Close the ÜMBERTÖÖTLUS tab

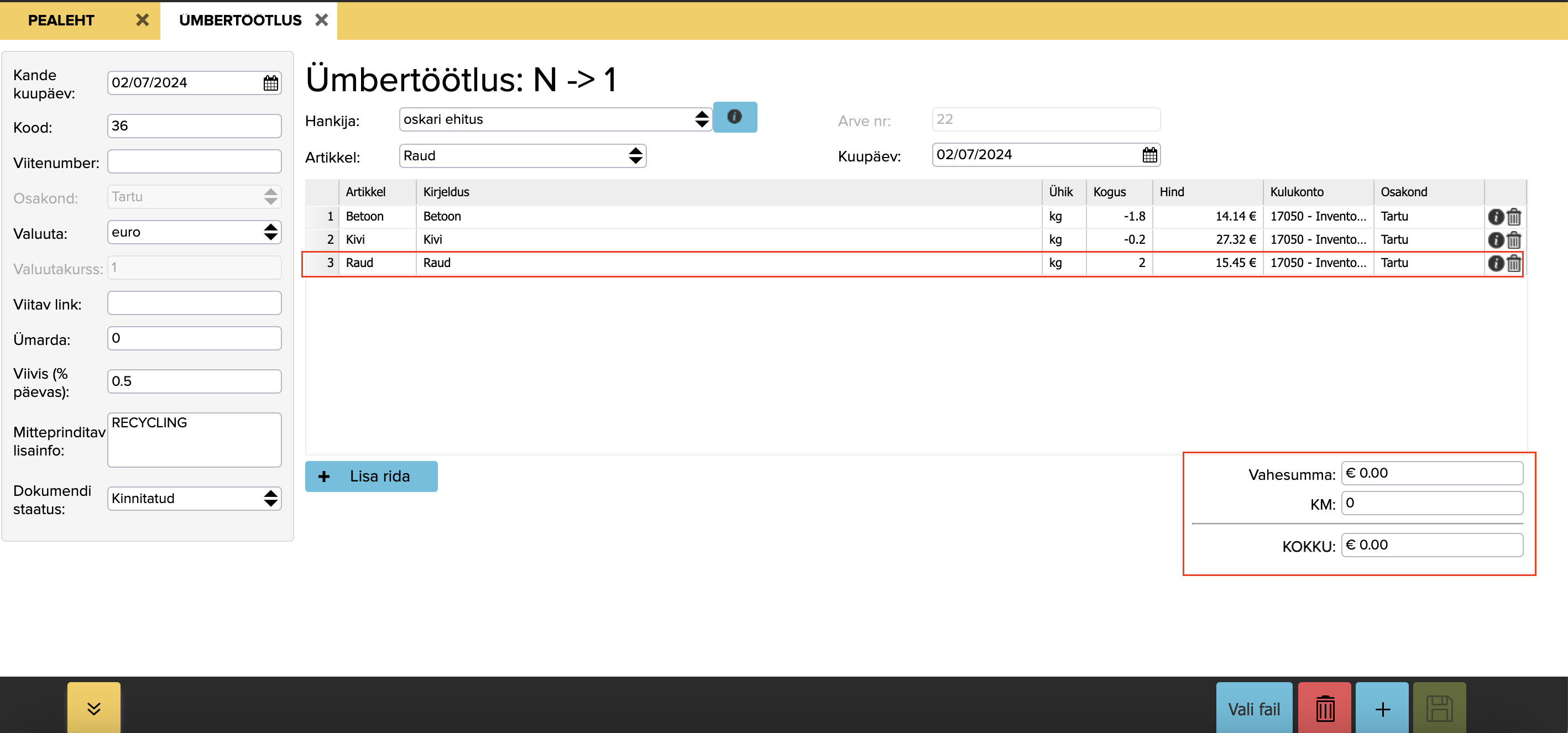(321, 20)
